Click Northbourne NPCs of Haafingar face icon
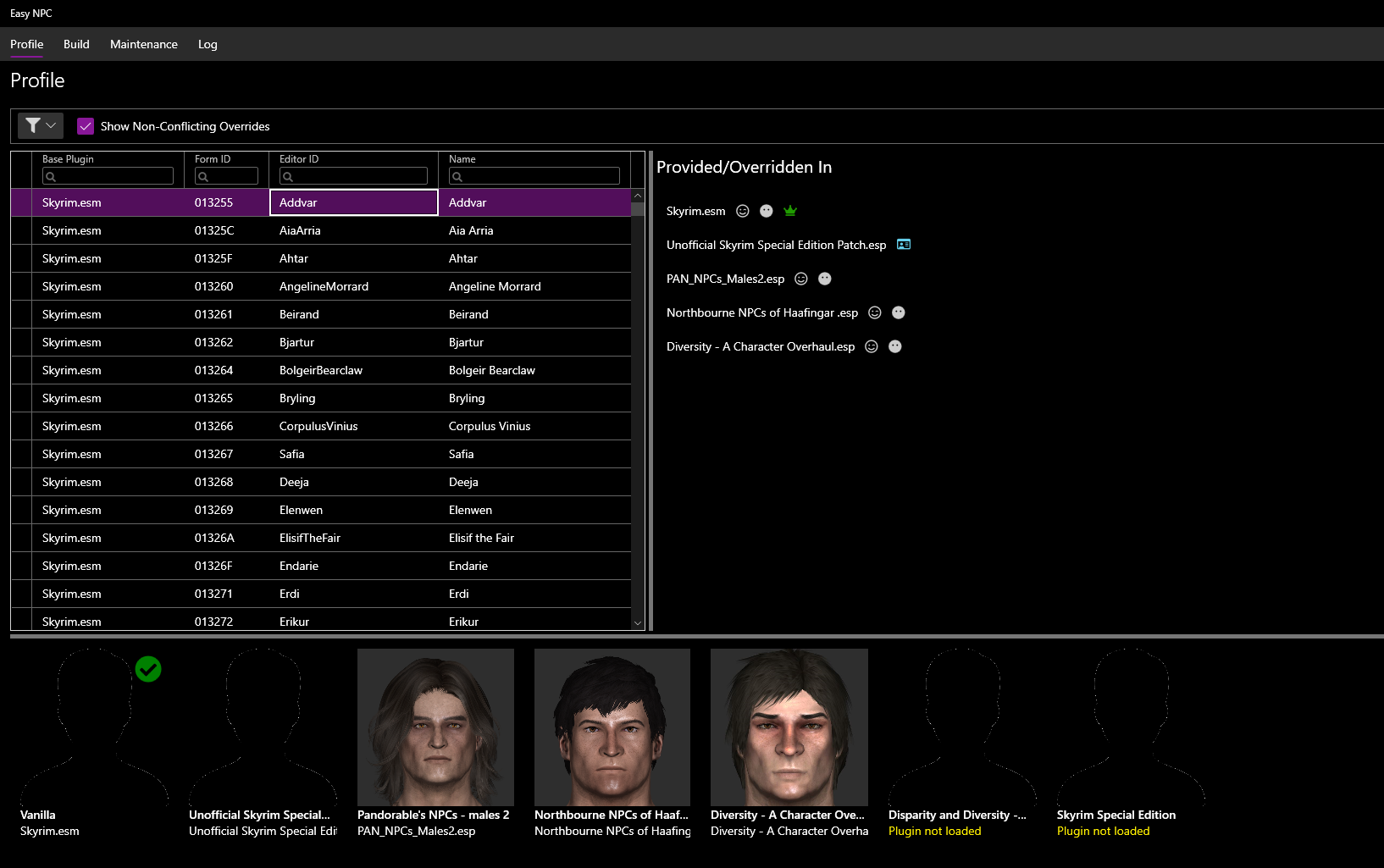 tap(899, 312)
